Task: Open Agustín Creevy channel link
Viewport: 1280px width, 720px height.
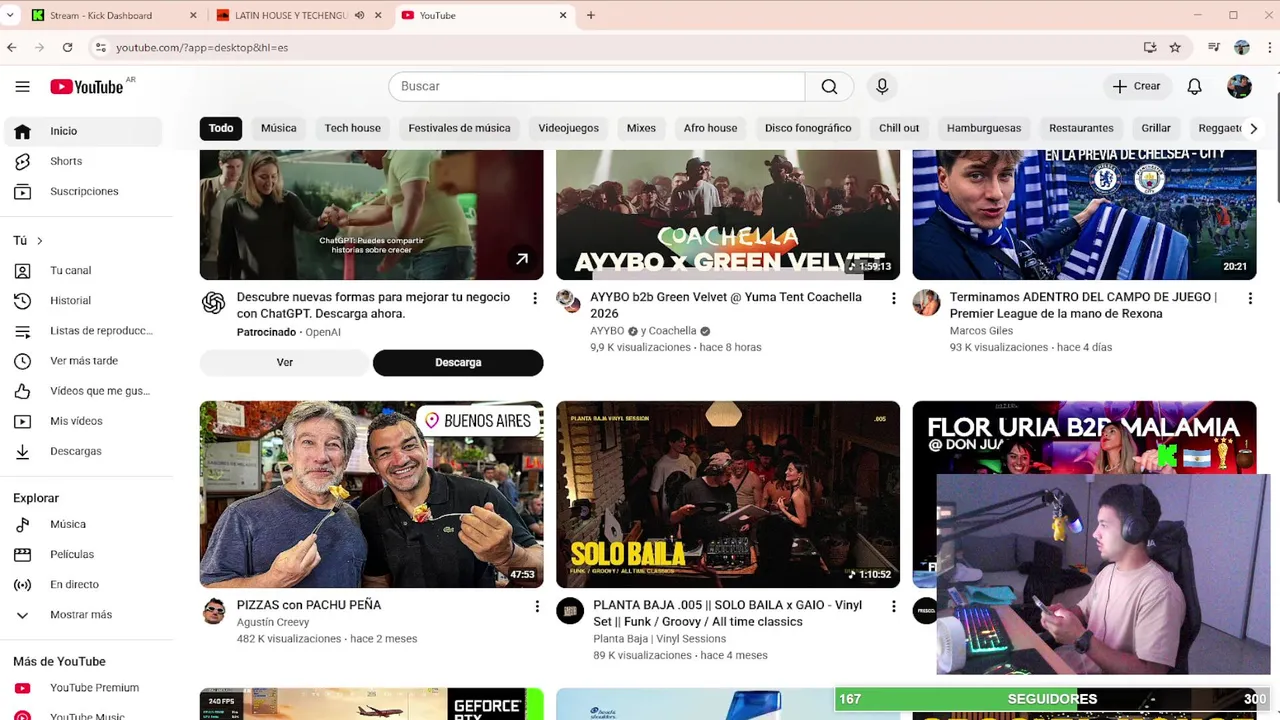Action: pos(273,622)
